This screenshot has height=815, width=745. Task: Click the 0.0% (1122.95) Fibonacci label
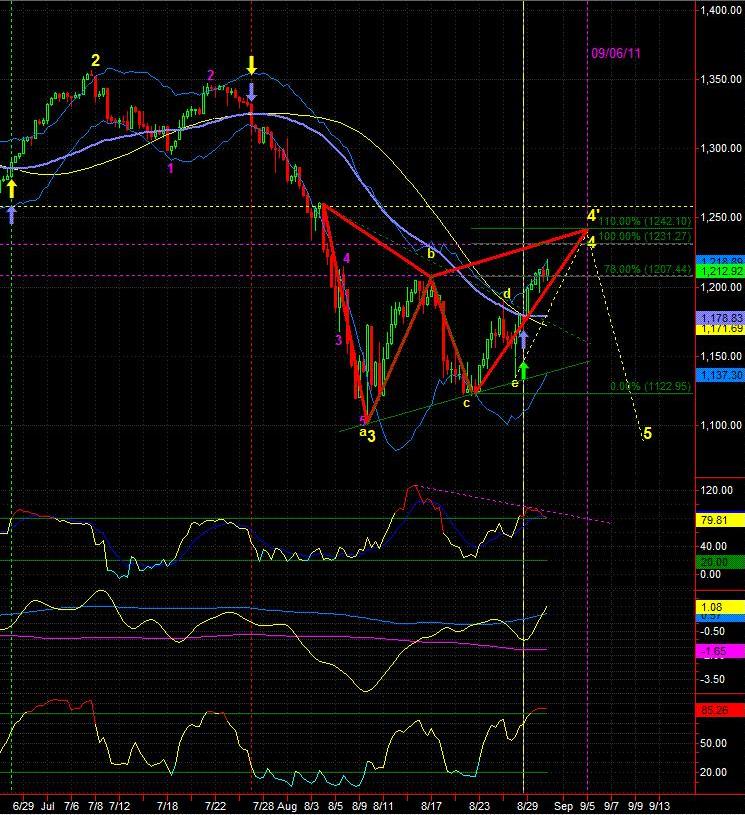click(650, 386)
